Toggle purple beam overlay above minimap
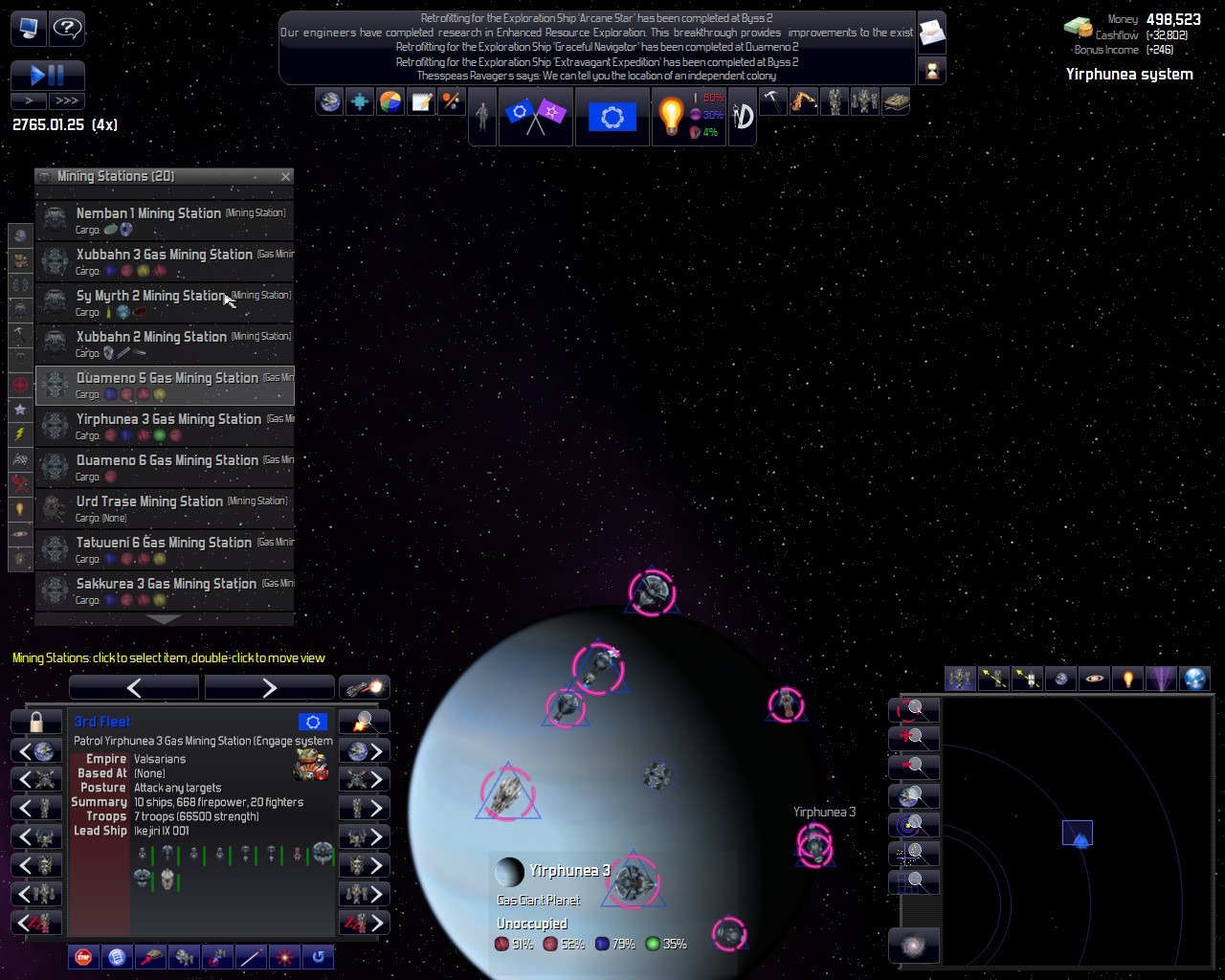The image size is (1225, 980). [x=1162, y=679]
